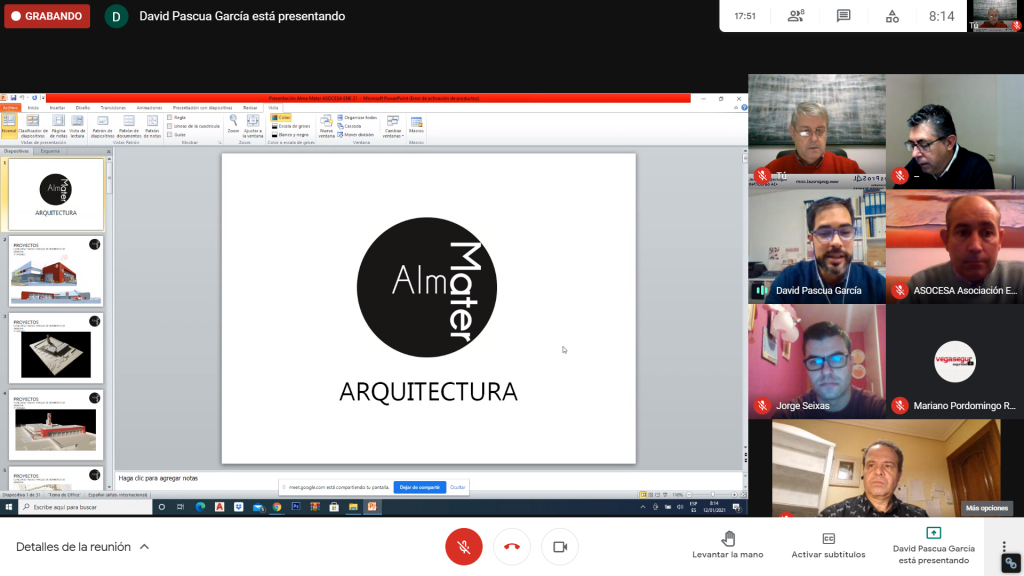The height and width of the screenshot is (576, 1024).
Task: Open the Mostrar group dialog launcher
Action: coord(219,142)
